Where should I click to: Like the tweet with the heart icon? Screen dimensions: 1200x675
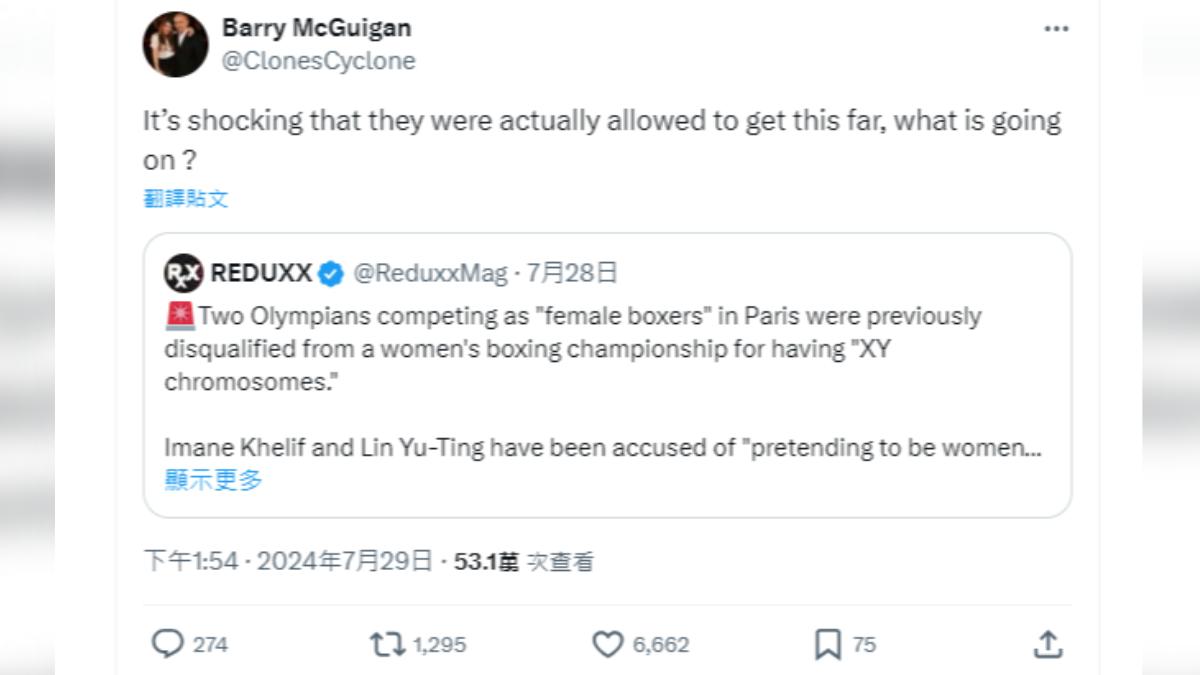point(608,645)
